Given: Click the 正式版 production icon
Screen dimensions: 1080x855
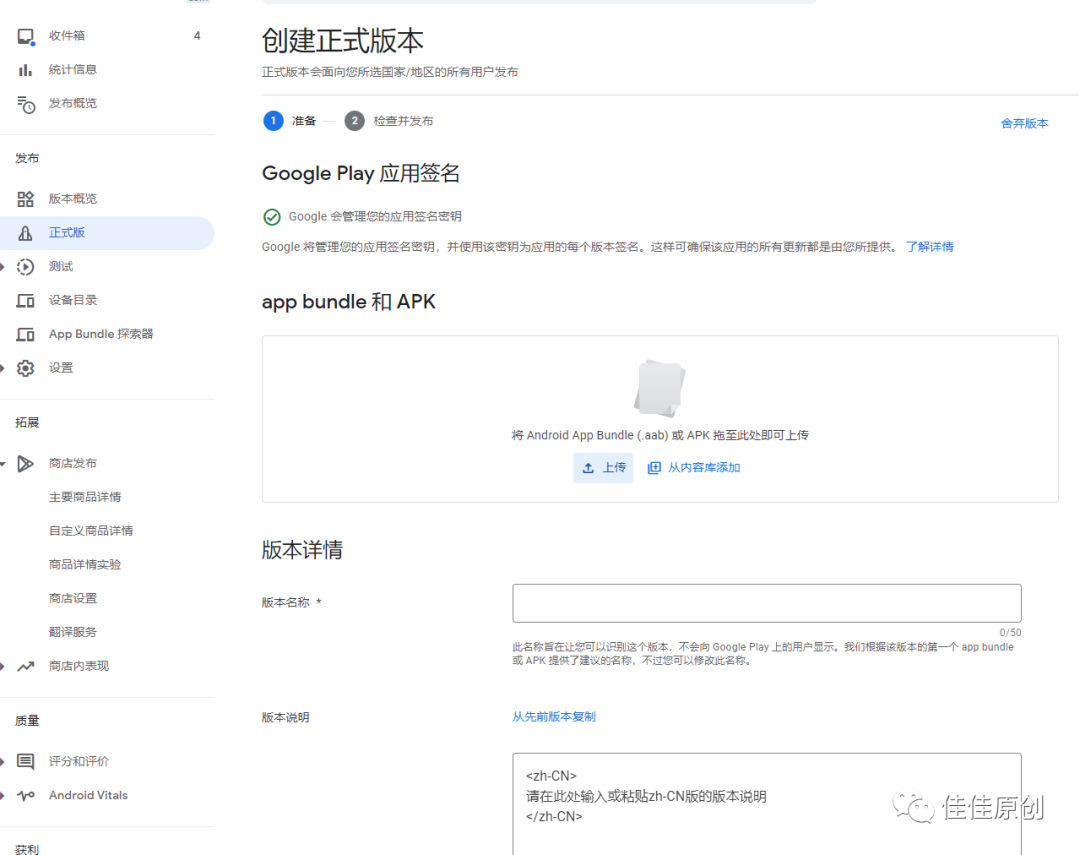Looking at the screenshot, I should pos(25,233).
